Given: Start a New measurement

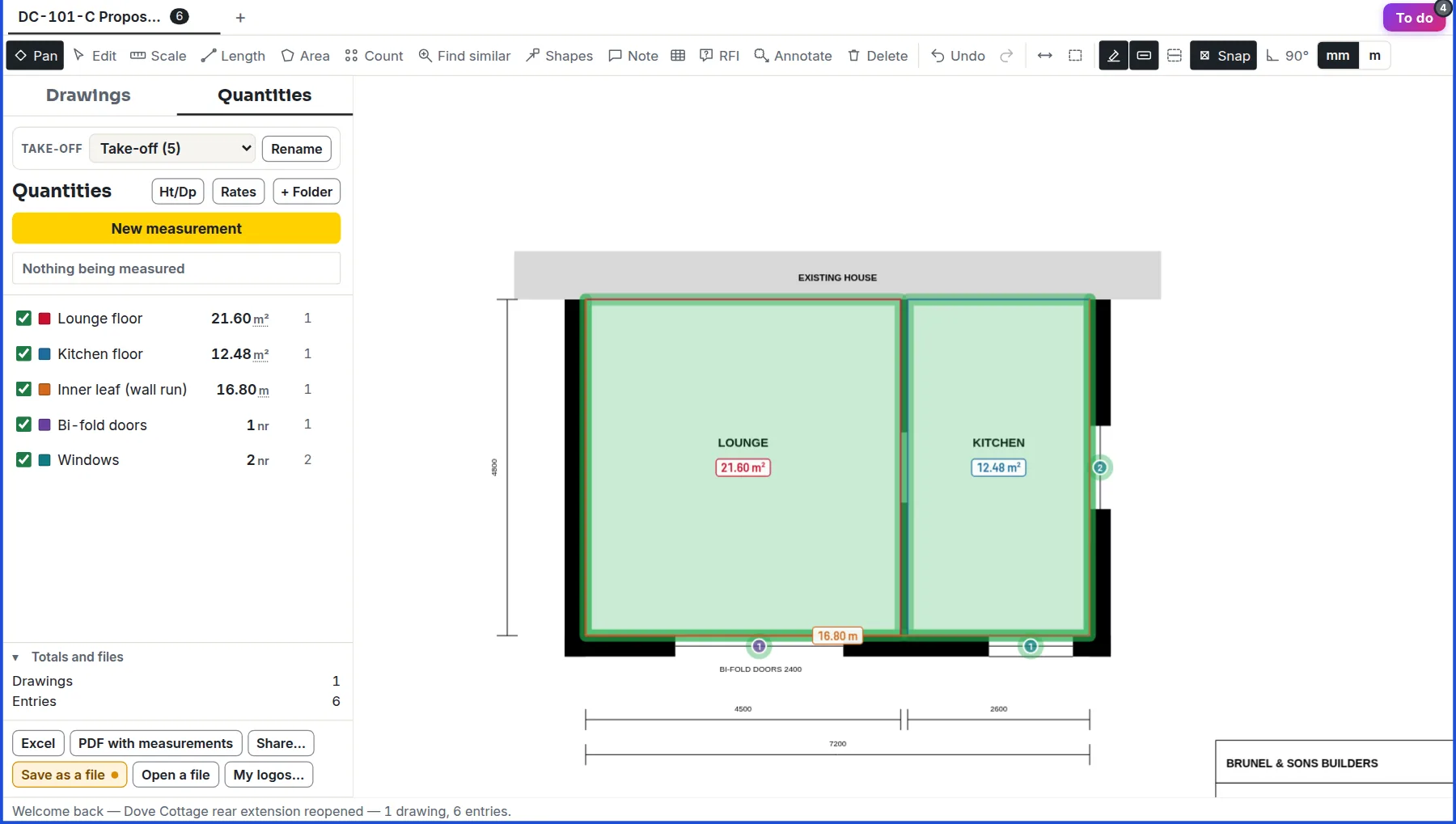Looking at the screenshot, I should pos(176,229).
